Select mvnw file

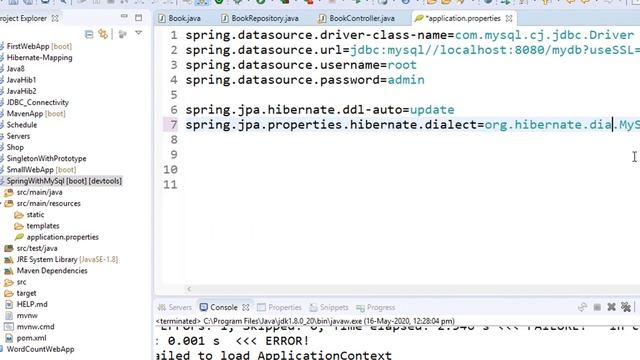[27, 316]
